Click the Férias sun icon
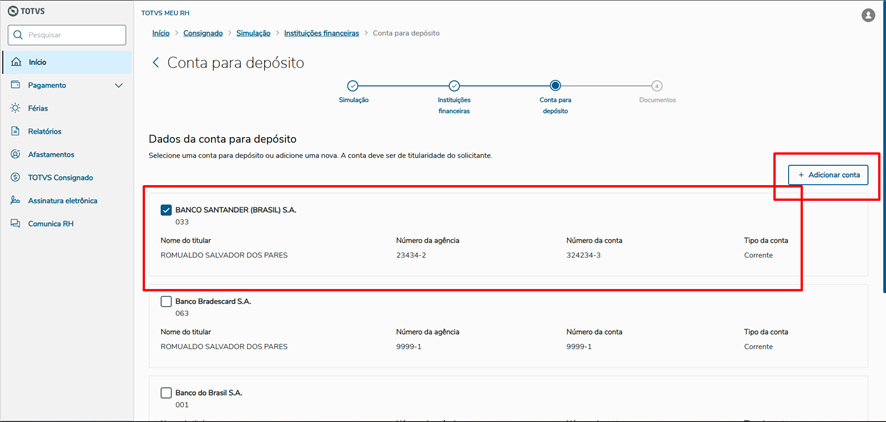Image resolution: width=886 pixels, height=422 pixels. tap(16, 108)
